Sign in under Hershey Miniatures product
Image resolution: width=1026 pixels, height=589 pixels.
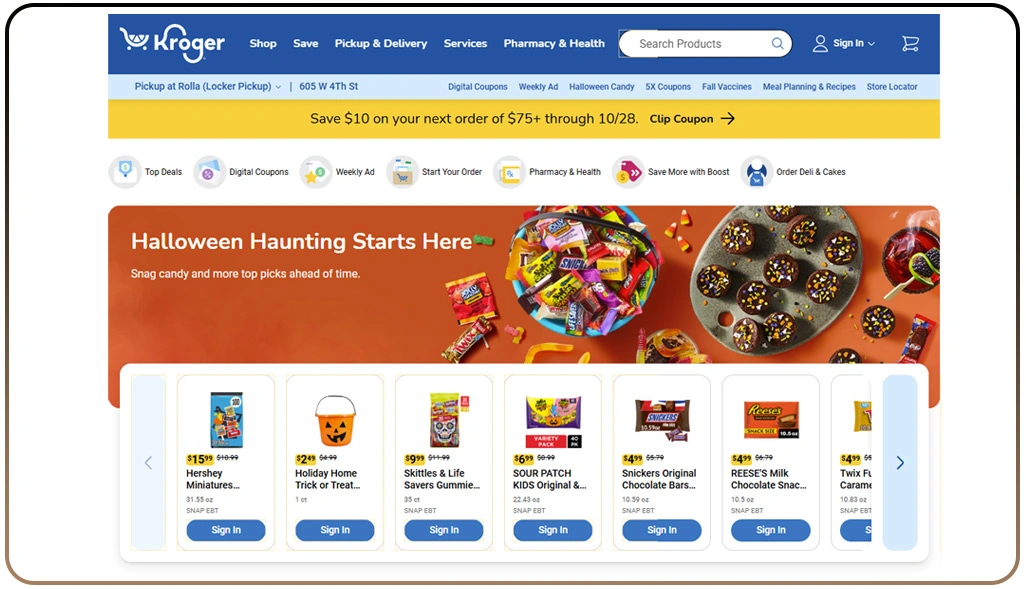[x=226, y=530]
